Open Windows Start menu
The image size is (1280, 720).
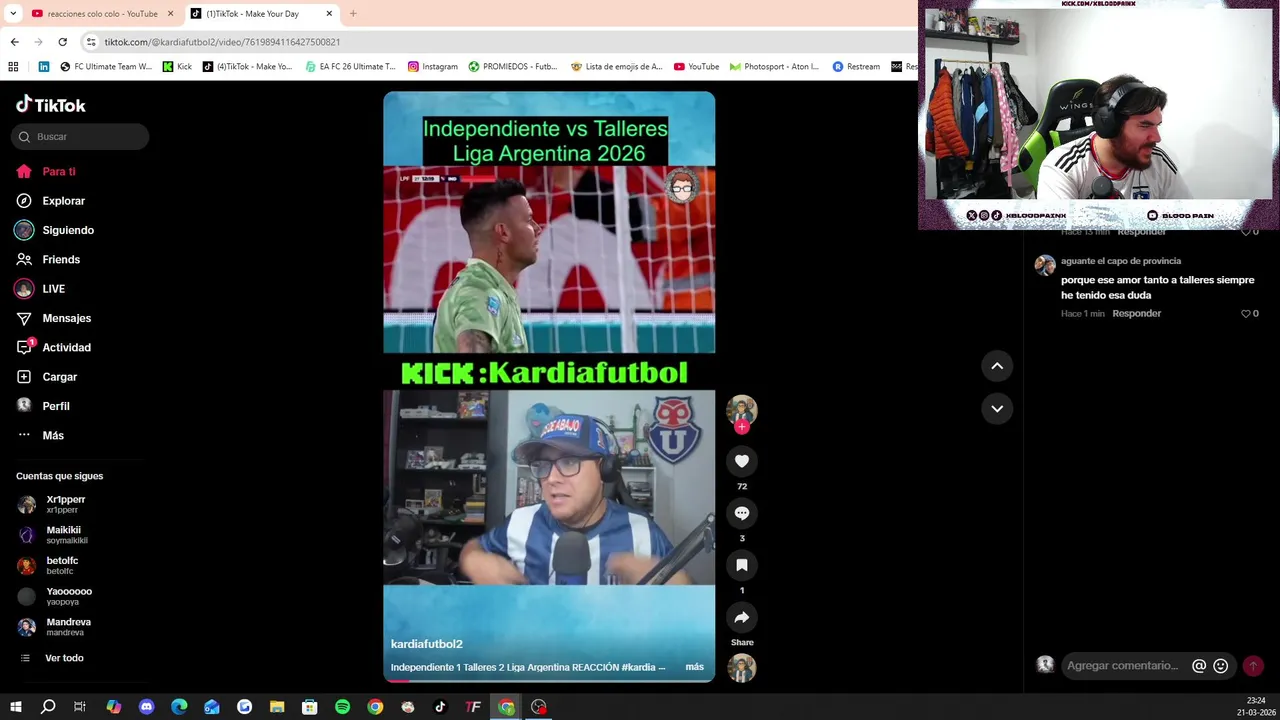coord(15,707)
